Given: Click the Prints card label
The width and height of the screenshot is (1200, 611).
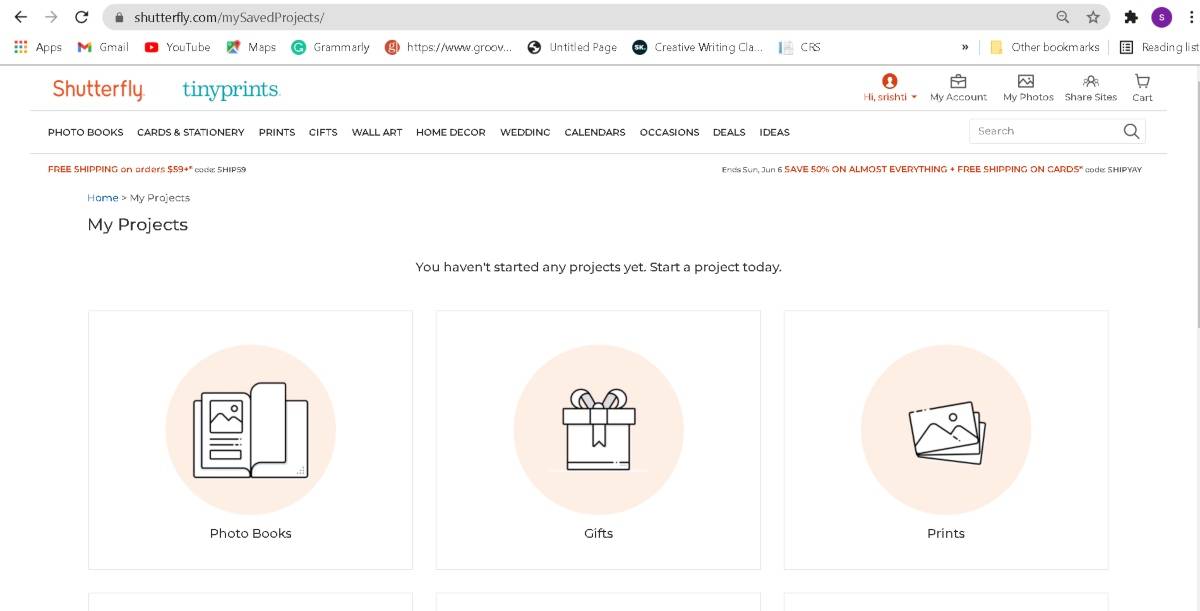Looking at the screenshot, I should 946,533.
